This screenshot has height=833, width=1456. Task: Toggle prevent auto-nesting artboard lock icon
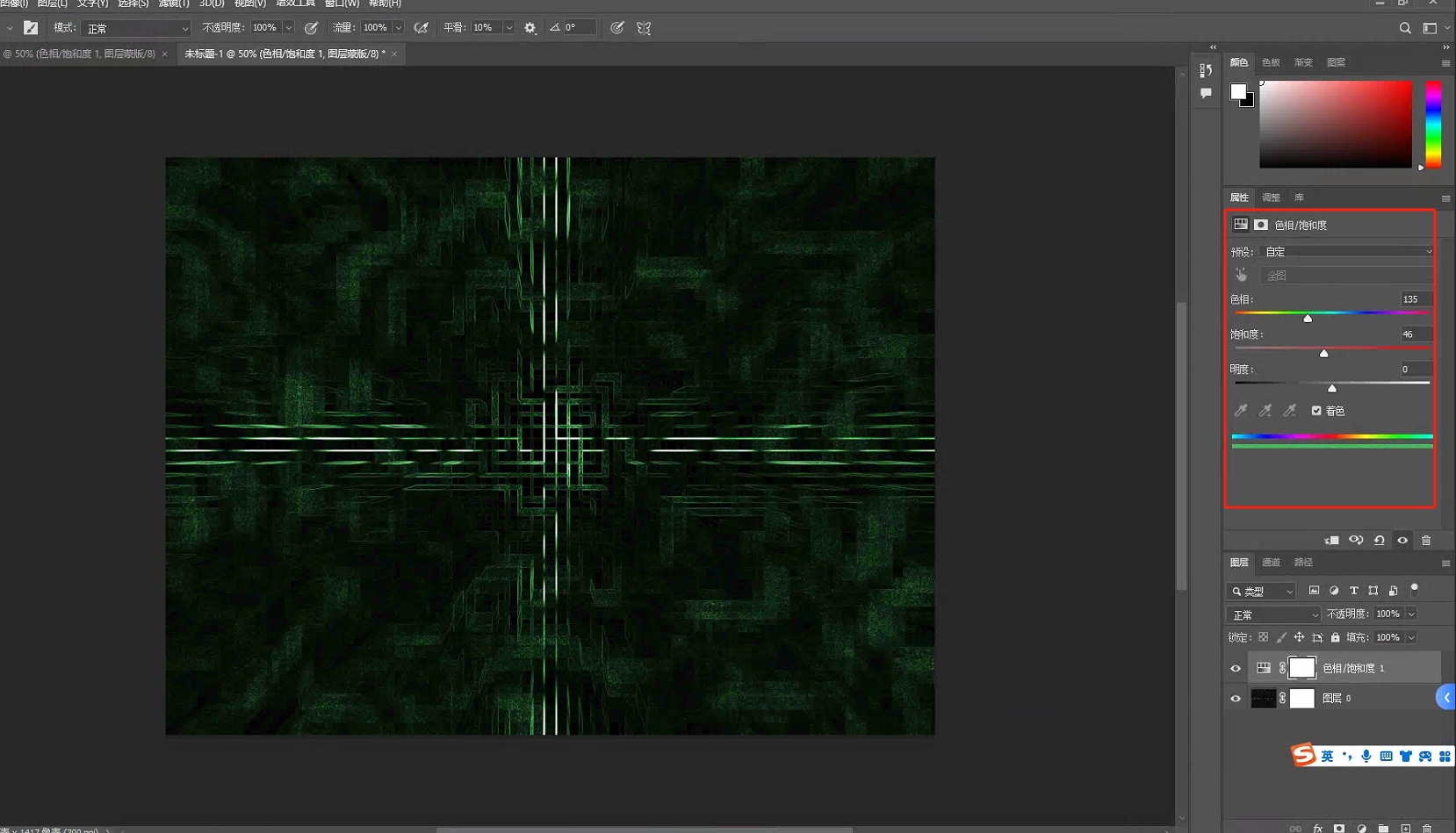(x=1317, y=637)
